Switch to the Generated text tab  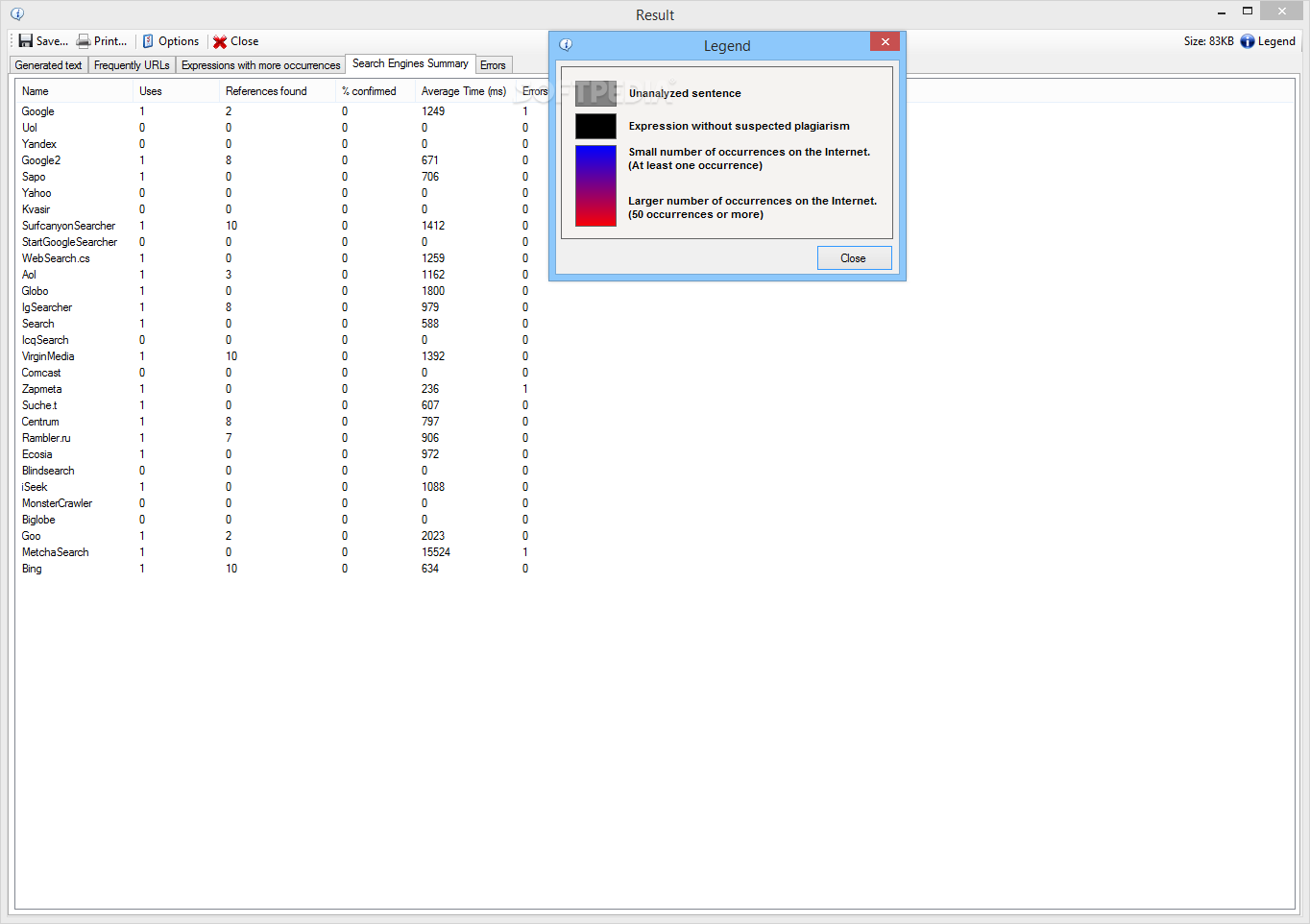49,65
